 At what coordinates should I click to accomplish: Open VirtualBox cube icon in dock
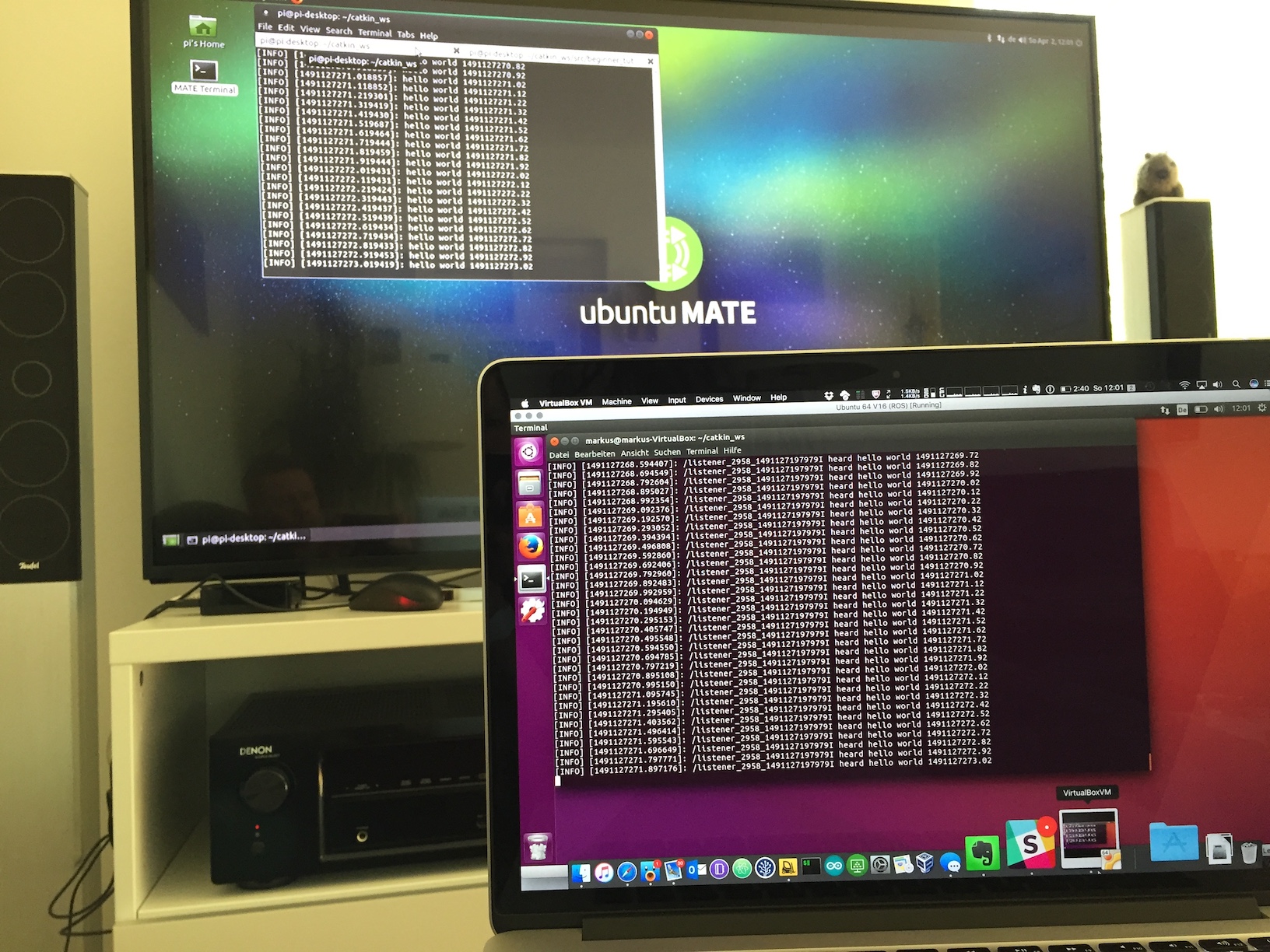pos(925,863)
